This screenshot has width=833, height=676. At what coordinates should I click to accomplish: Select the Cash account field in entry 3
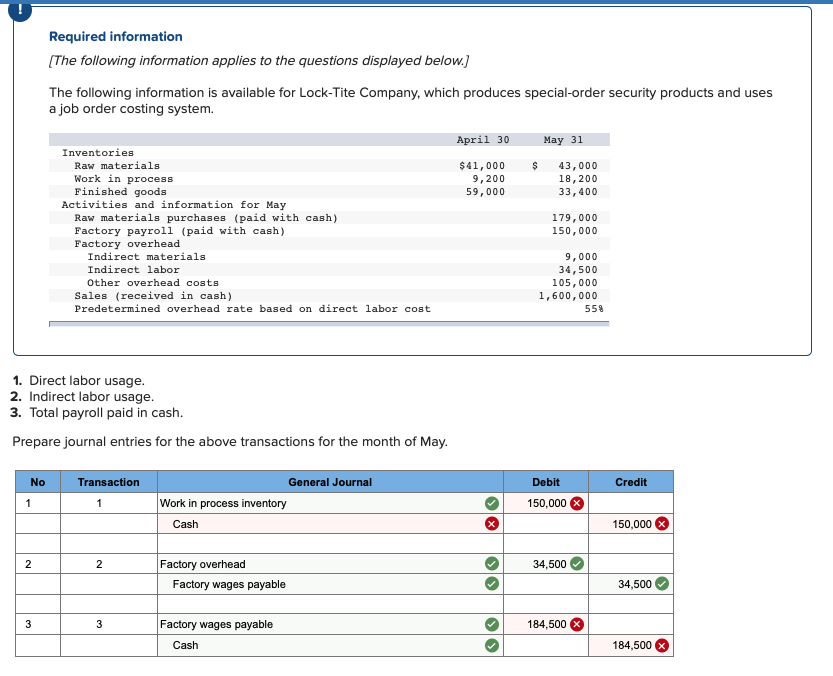[x=330, y=645]
